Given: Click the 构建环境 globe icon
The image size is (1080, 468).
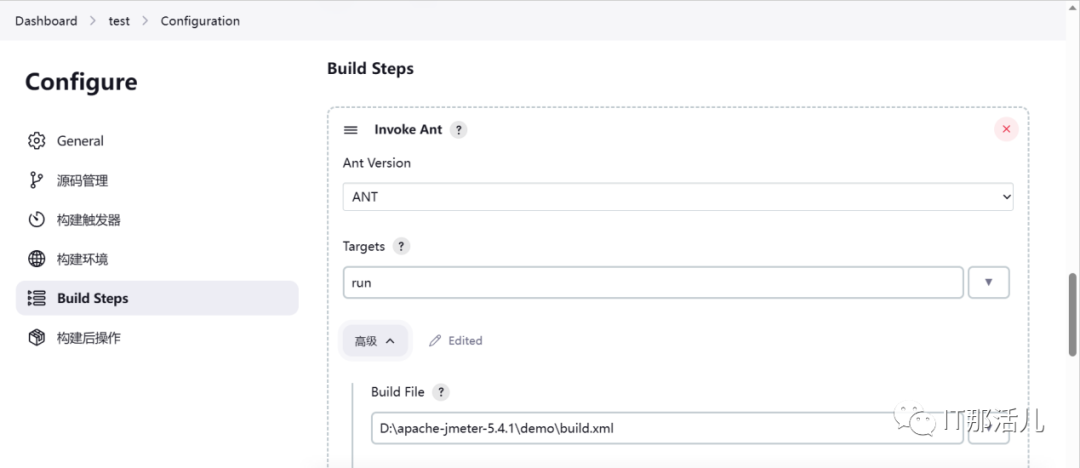Looking at the screenshot, I should coord(37,259).
